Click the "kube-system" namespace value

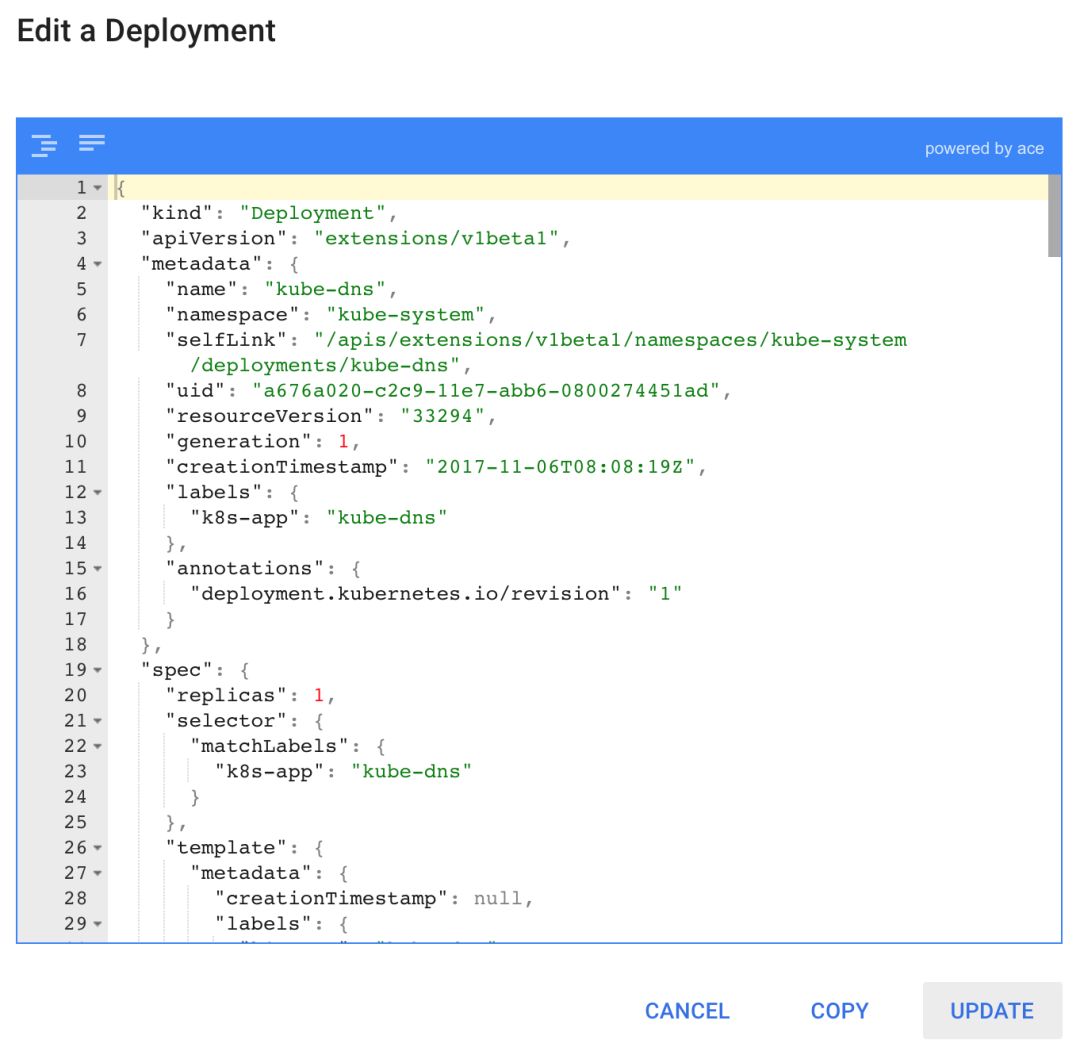click(406, 315)
